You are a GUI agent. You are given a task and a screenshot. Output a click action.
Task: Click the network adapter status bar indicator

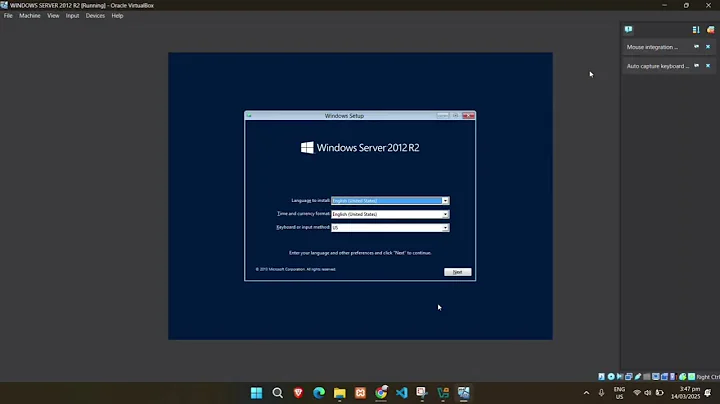point(629,376)
